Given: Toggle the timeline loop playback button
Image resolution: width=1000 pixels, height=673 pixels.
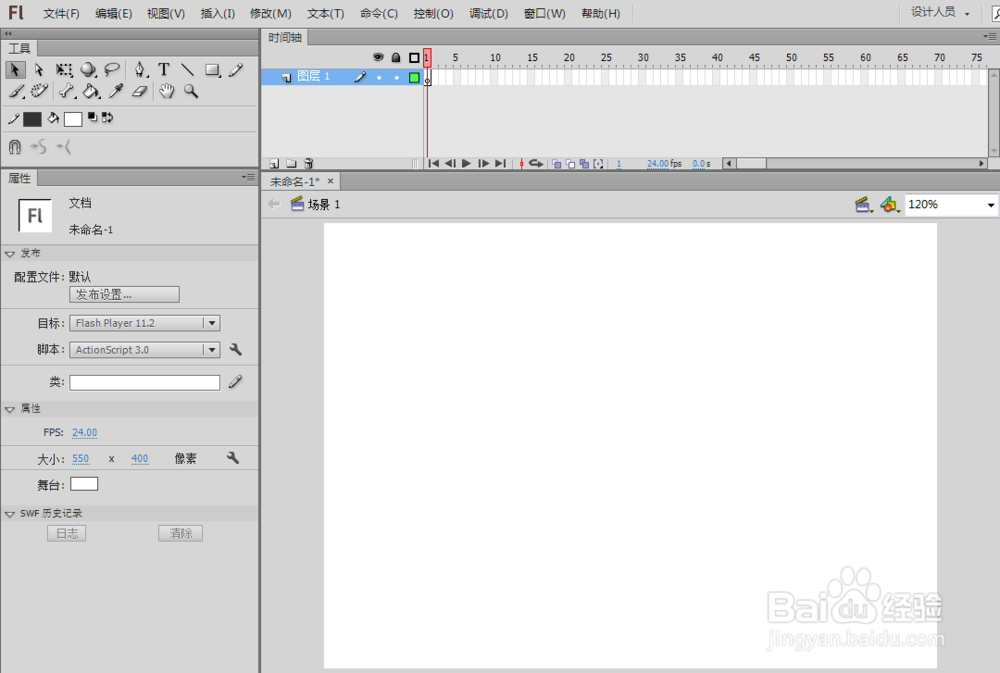Looking at the screenshot, I should click(536, 164).
